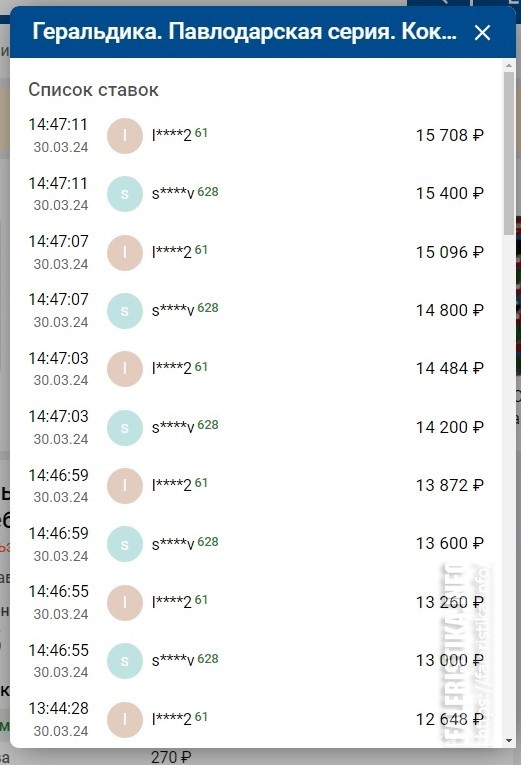
Task: Click avatar of 14 484 ₽ bidder
Action: tap(125, 369)
